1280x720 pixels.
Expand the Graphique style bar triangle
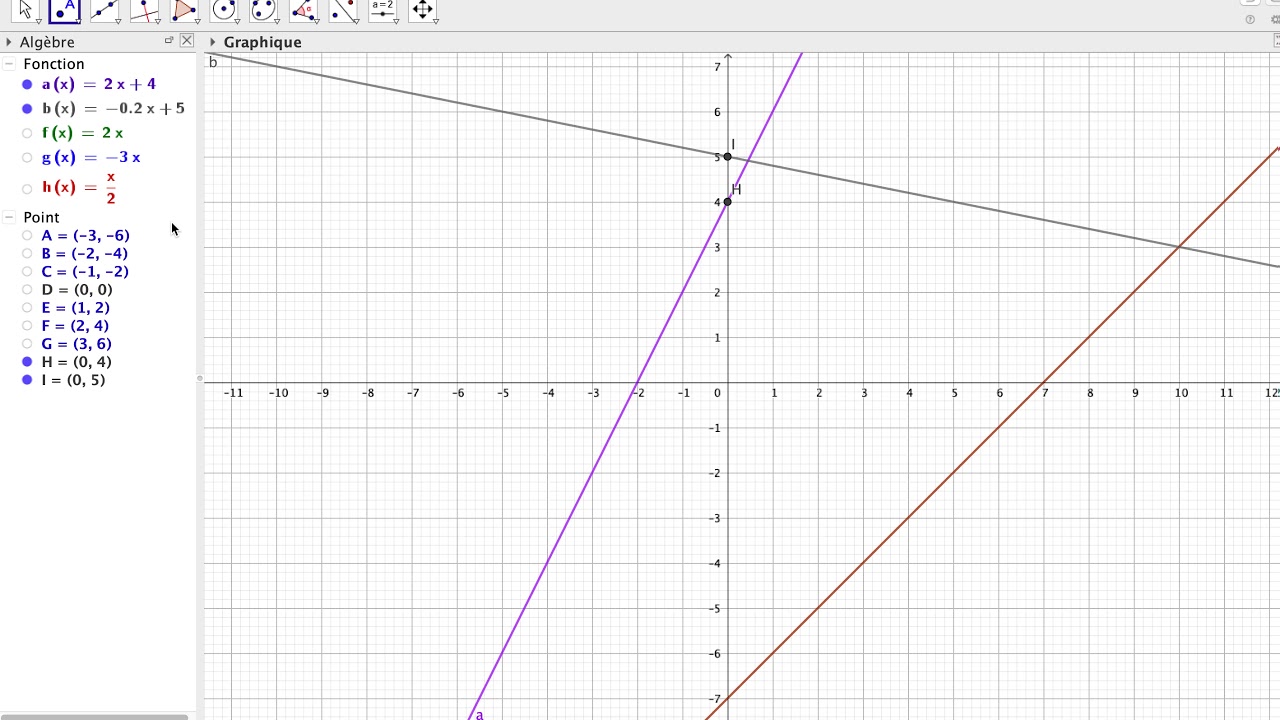click(213, 42)
